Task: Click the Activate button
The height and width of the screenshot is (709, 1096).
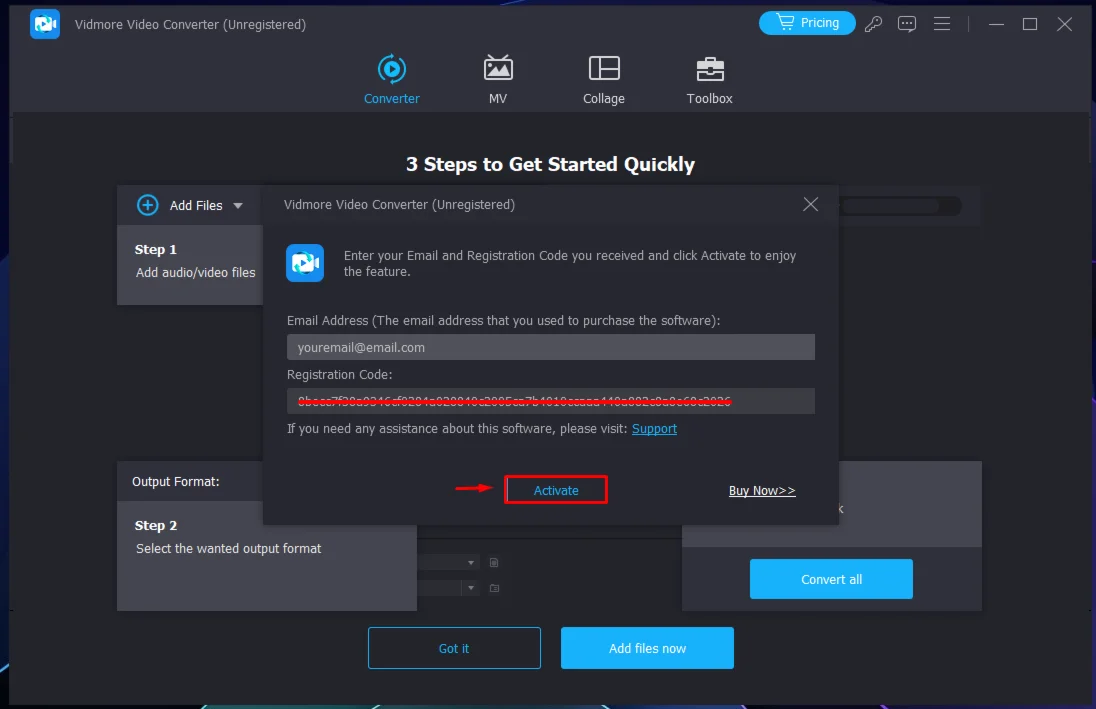Action: click(556, 490)
